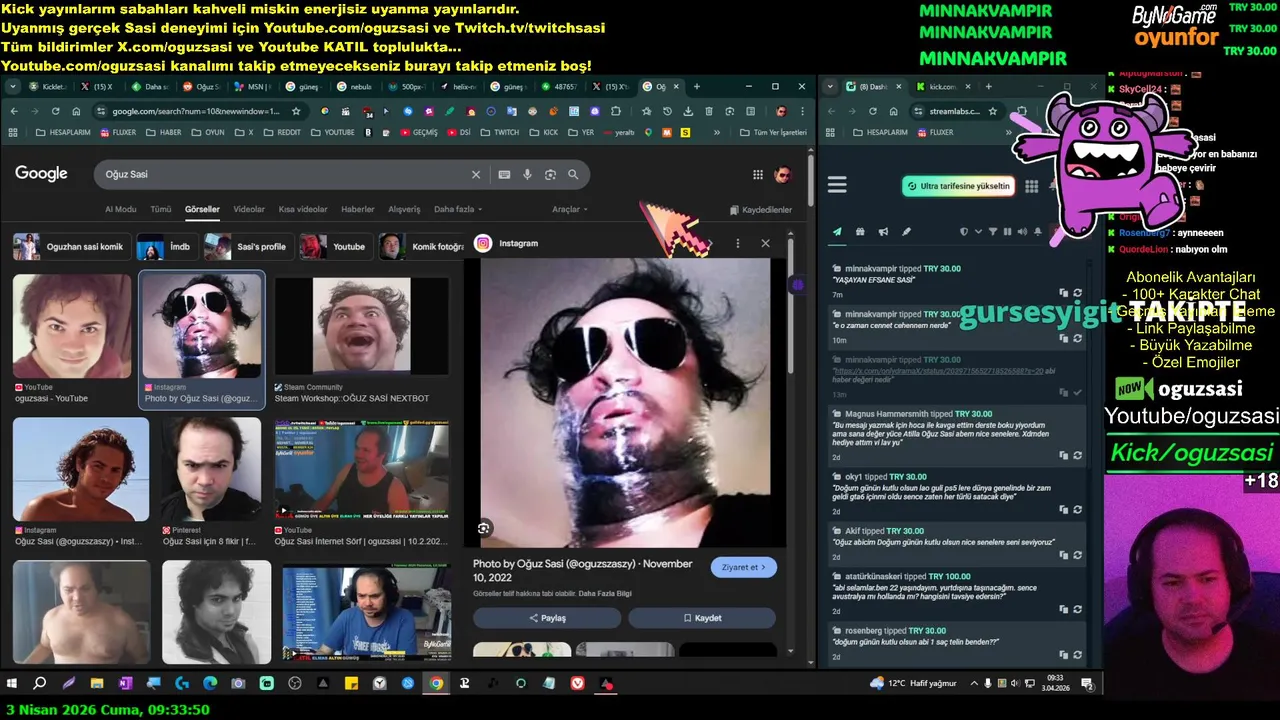This screenshot has width=1280, height=720.
Task: Toggle the Streamlabs shield moderation icon
Action: tap(964, 232)
